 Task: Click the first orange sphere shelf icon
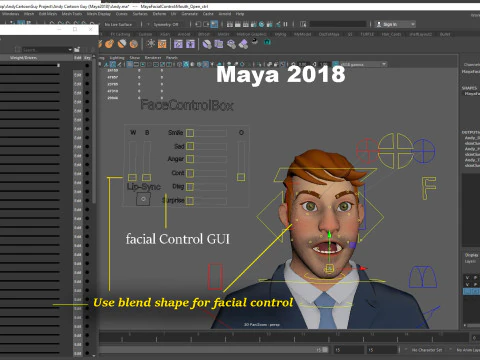click(109, 44)
